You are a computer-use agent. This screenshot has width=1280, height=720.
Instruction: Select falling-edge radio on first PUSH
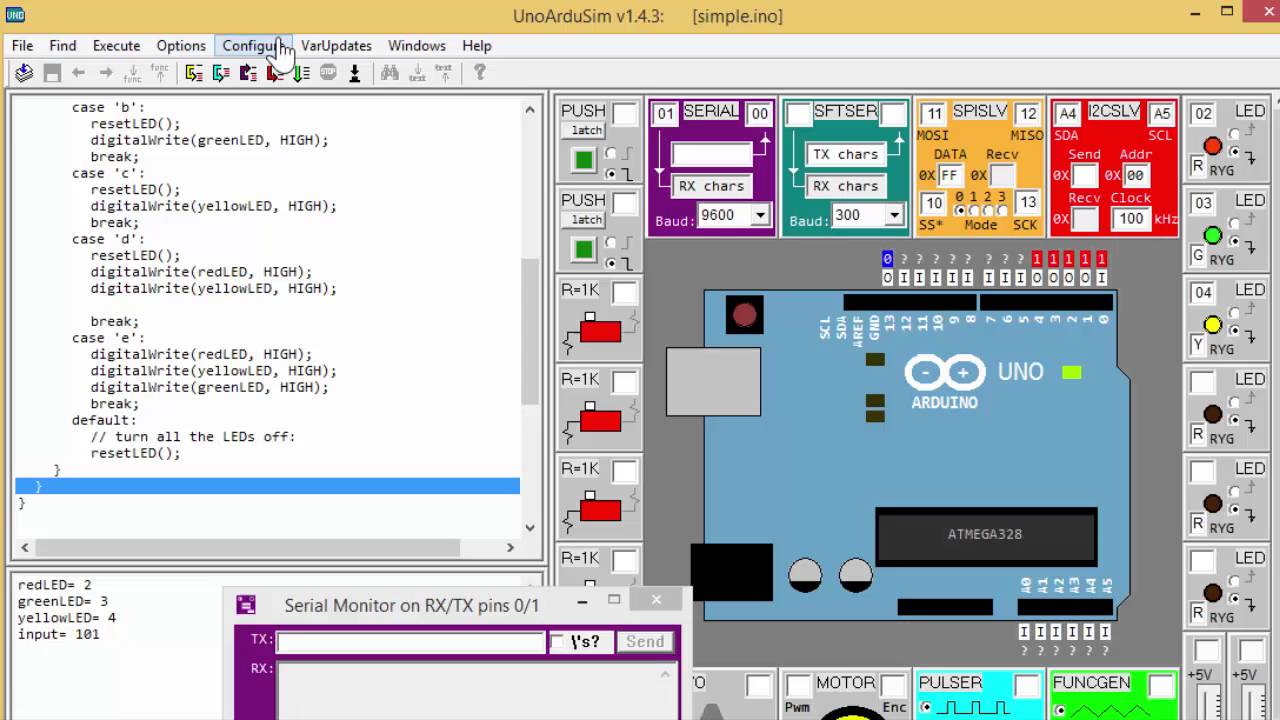tap(611, 173)
